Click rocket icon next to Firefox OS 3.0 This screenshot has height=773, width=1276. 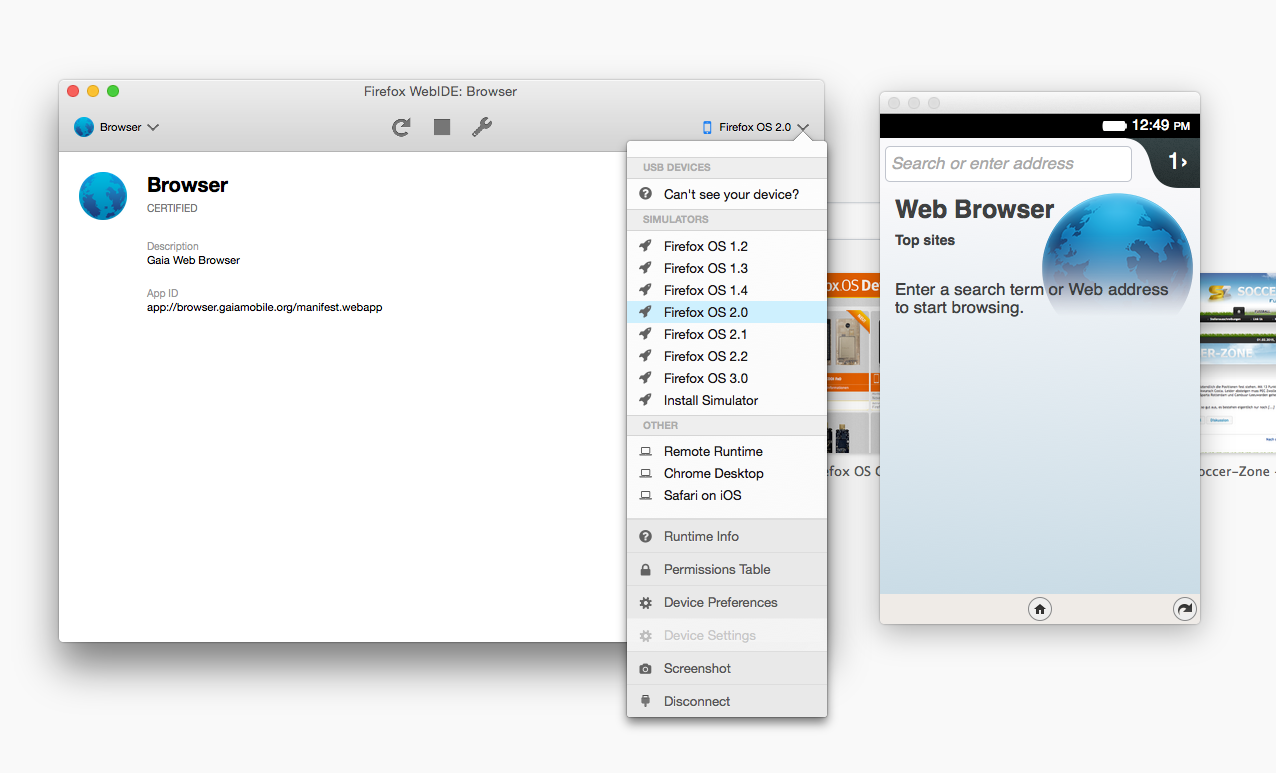[646, 378]
